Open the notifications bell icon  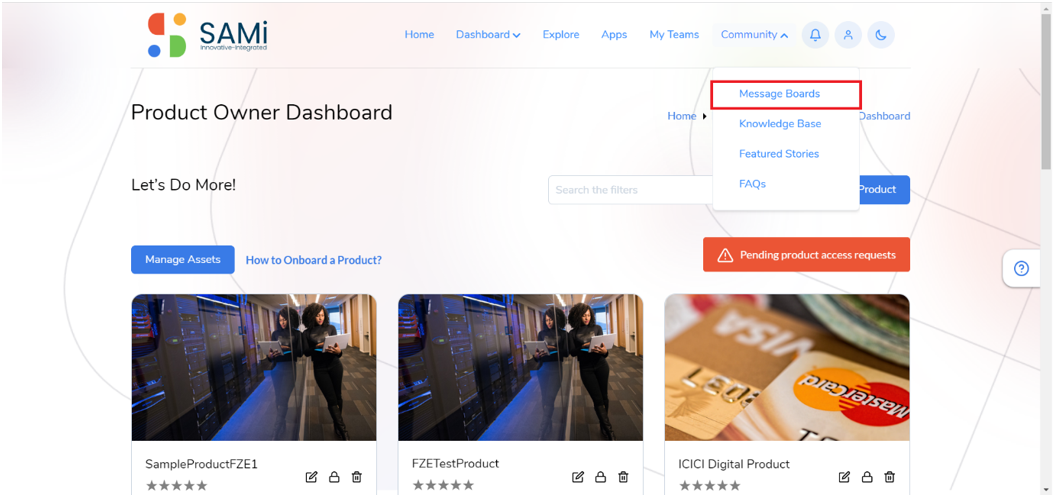click(x=815, y=35)
